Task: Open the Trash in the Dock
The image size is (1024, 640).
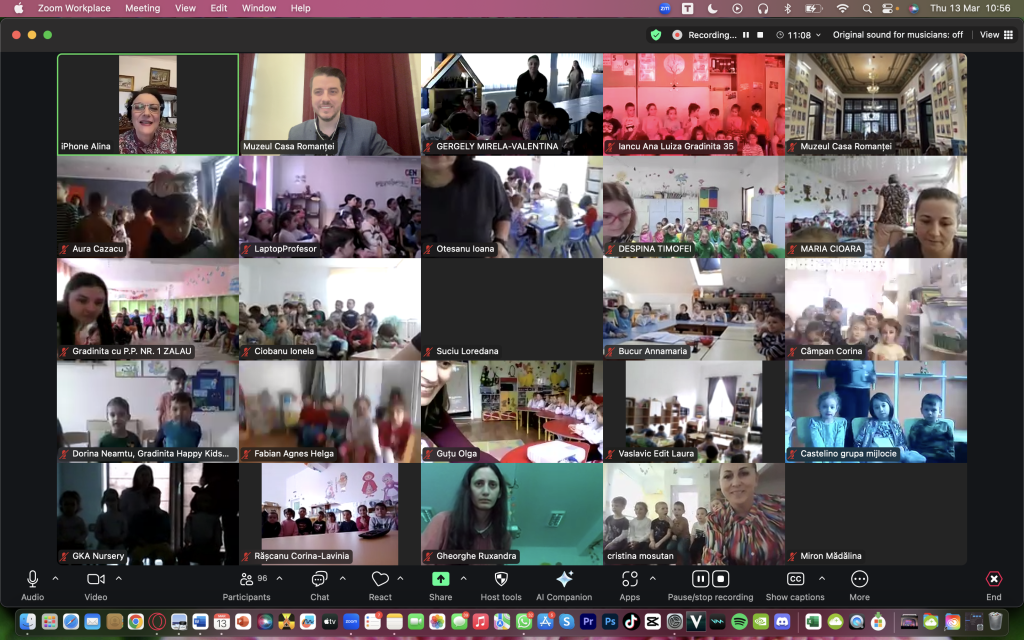Action: click(x=995, y=621)
